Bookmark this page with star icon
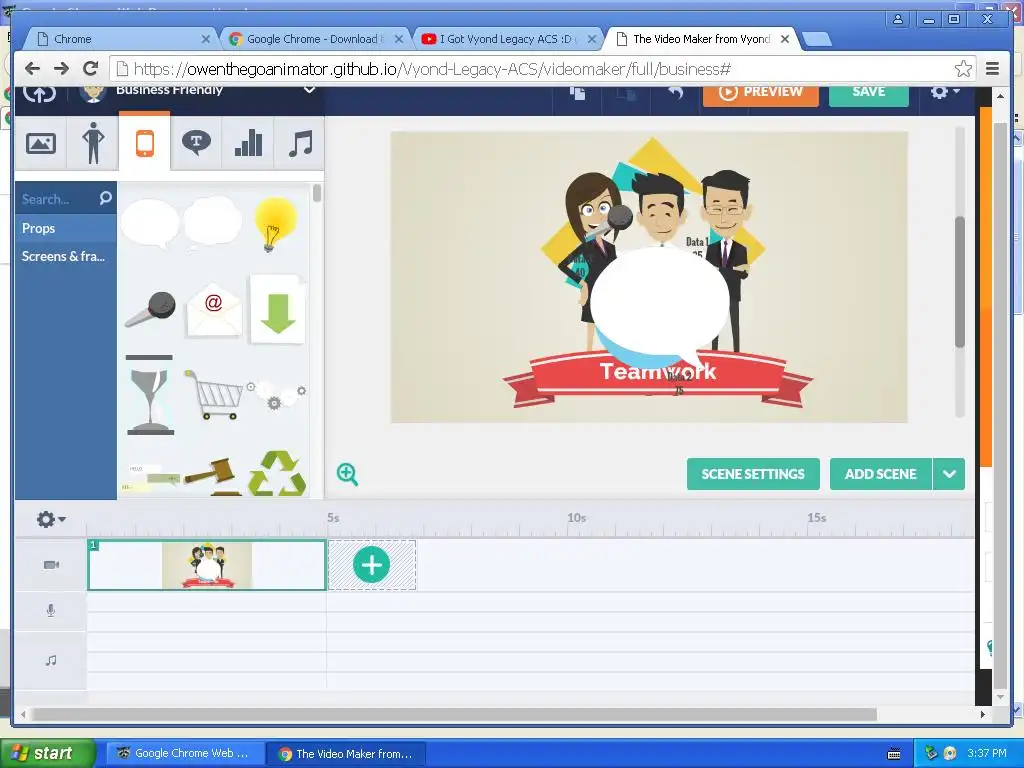The image size is (1024, 768). [x=963, y=69]
